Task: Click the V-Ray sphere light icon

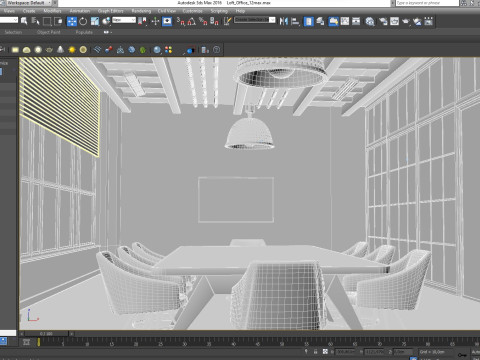Action: point(38,50)
